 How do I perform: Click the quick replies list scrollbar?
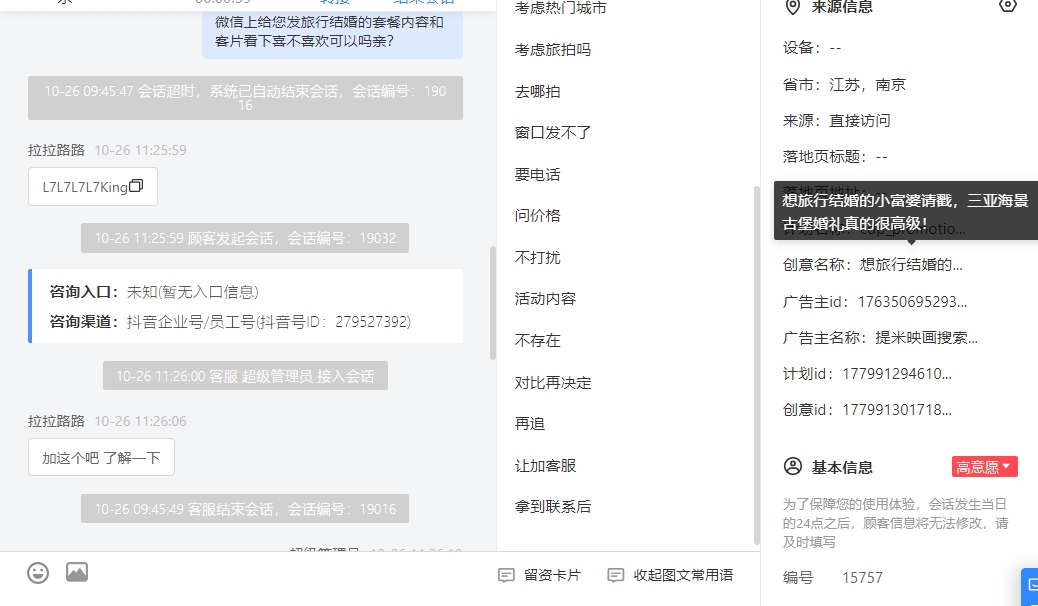[757, 364]
